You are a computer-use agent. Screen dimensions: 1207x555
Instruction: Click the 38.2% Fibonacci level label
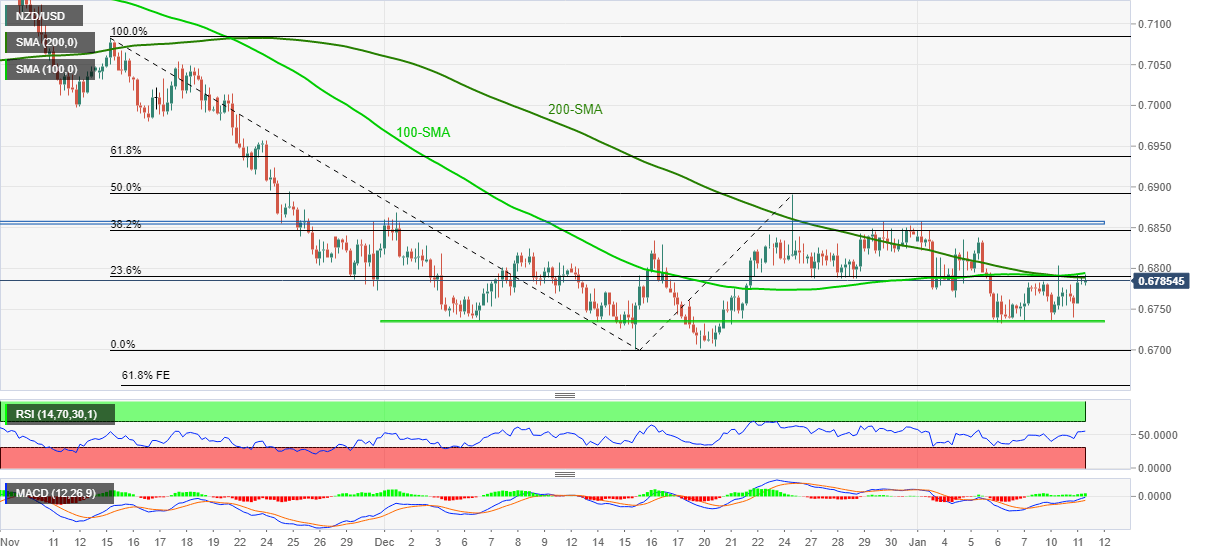click(x=125, y=225)
